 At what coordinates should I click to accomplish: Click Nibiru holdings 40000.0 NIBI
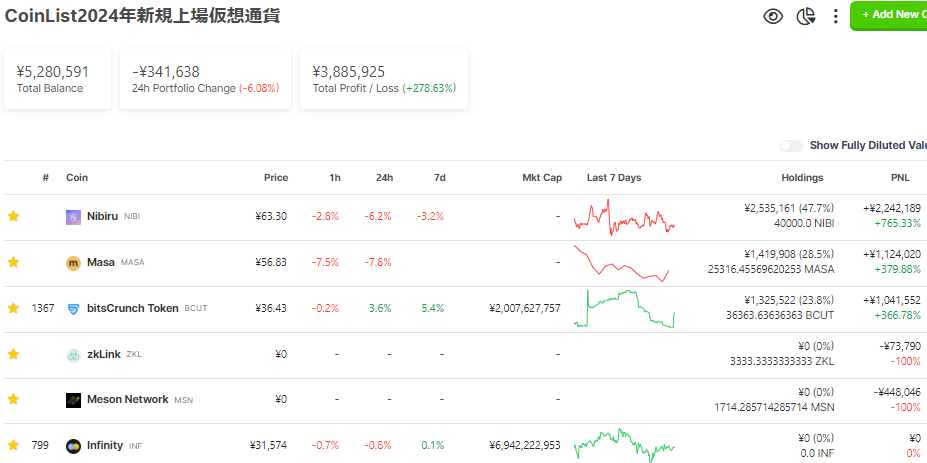tap(804, 224)
